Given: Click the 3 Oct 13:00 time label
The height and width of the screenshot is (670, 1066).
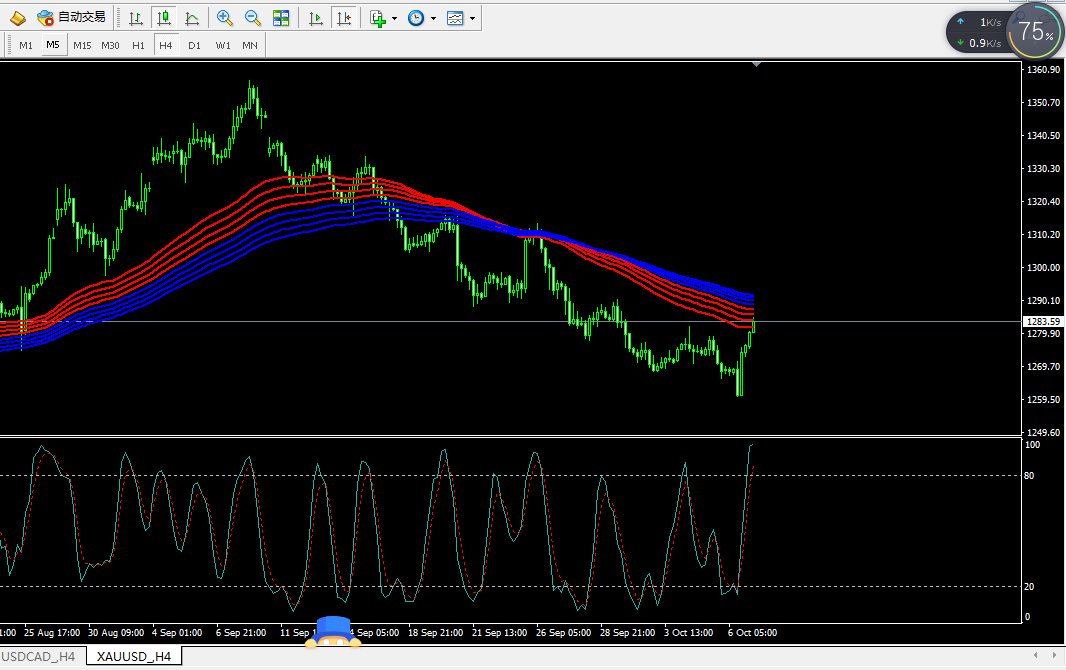Looking at the screenshot, I should [x=689, y=633].
